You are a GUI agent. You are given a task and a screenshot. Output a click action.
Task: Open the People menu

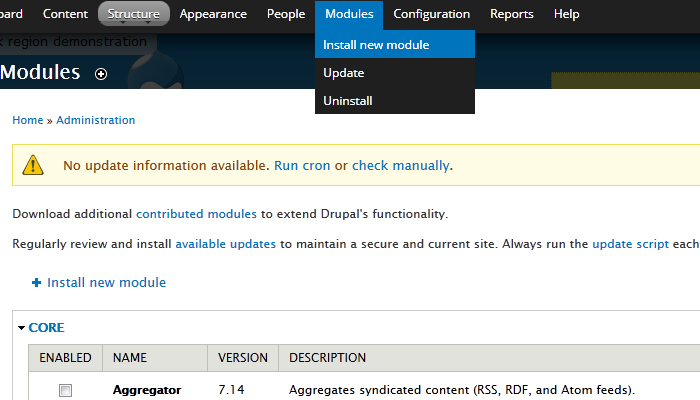[286, 14]
